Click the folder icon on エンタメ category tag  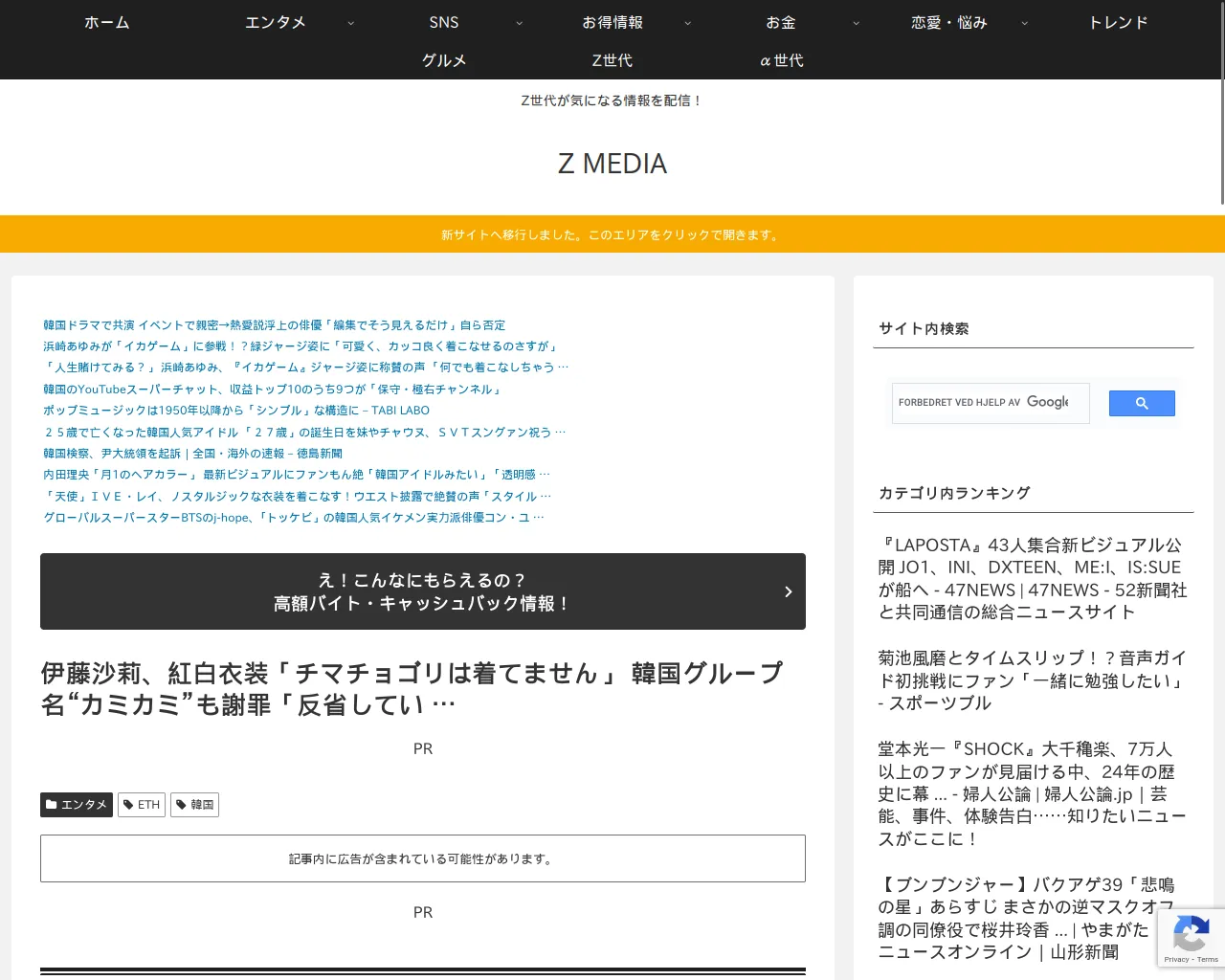click(52, 805)
